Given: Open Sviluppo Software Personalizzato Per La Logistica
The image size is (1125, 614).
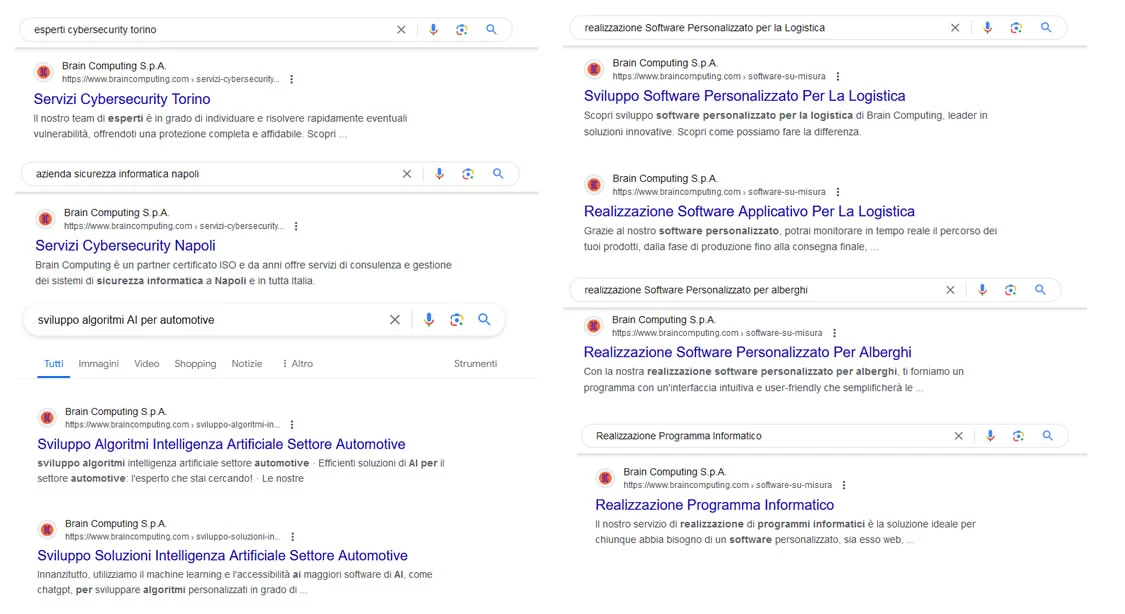Looking at the screenshot, I should tap(745, 96).
